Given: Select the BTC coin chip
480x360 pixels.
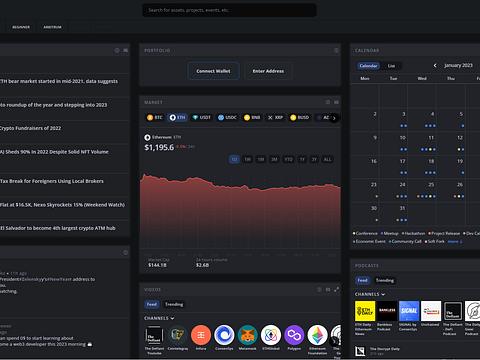Looking at the screenshot, I should pyautogui.click(x=155, y=117).
